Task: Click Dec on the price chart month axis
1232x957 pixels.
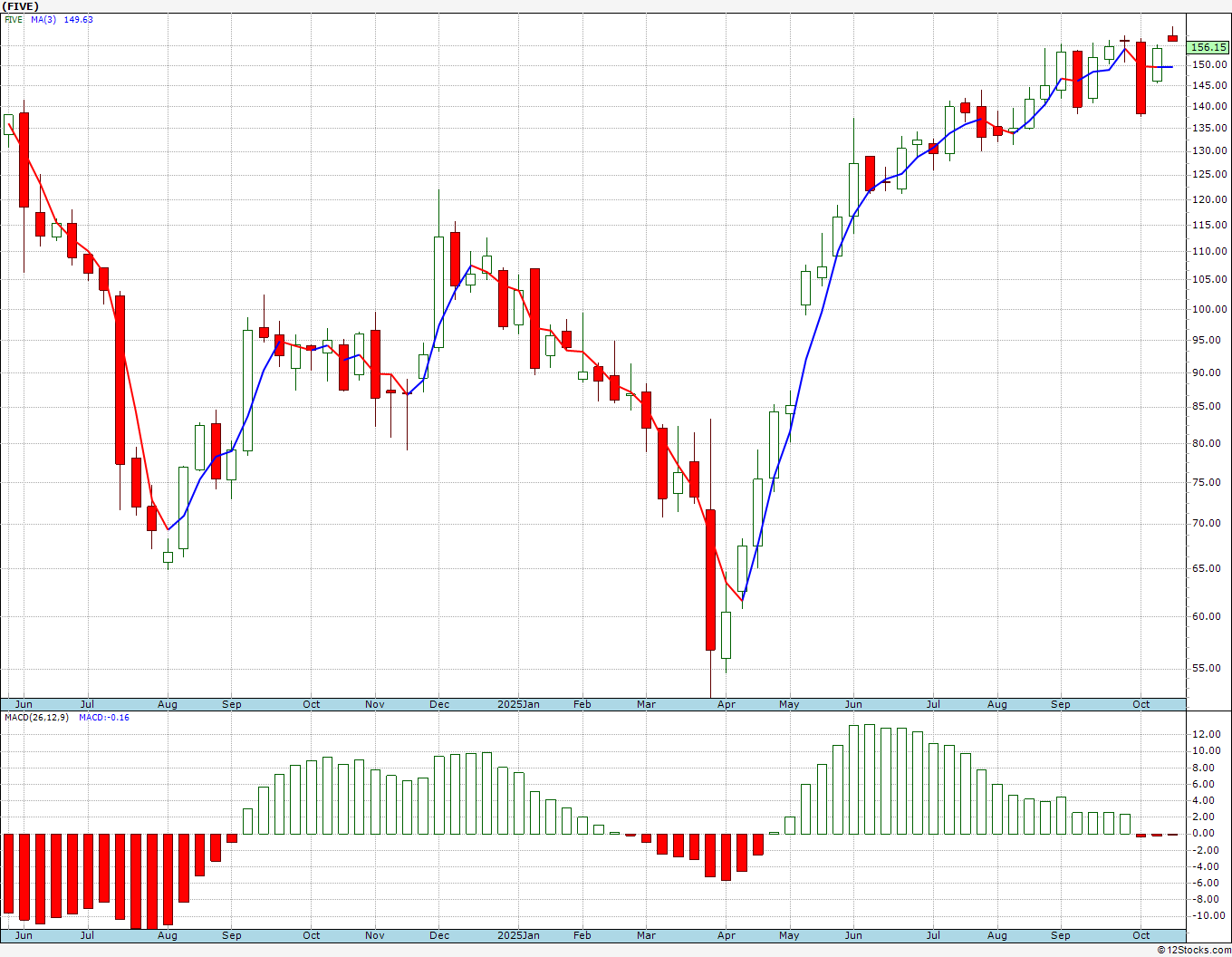Action: click(439, 704)
